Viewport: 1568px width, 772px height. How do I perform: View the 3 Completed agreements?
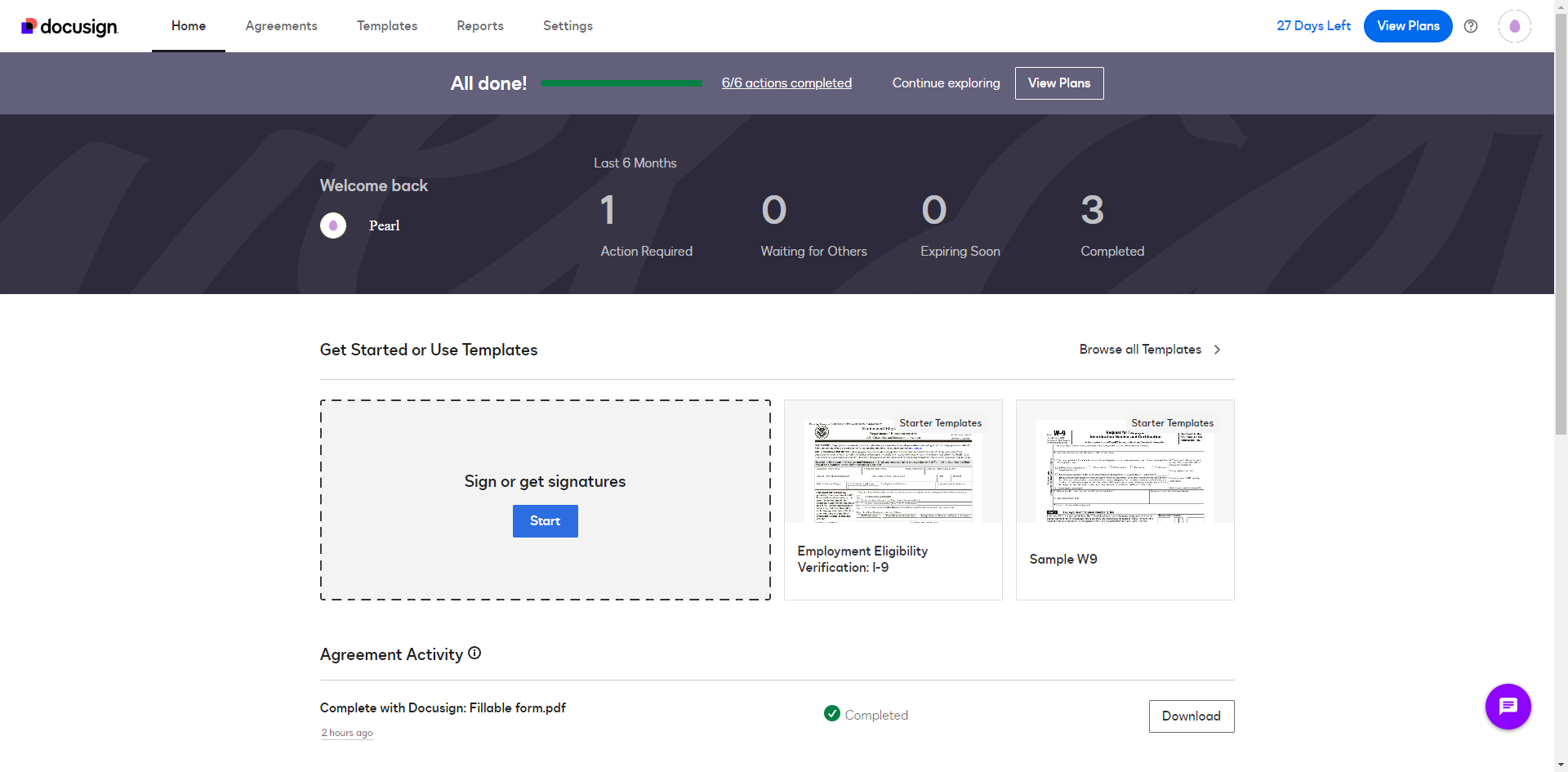click(x=1112, y=225)
